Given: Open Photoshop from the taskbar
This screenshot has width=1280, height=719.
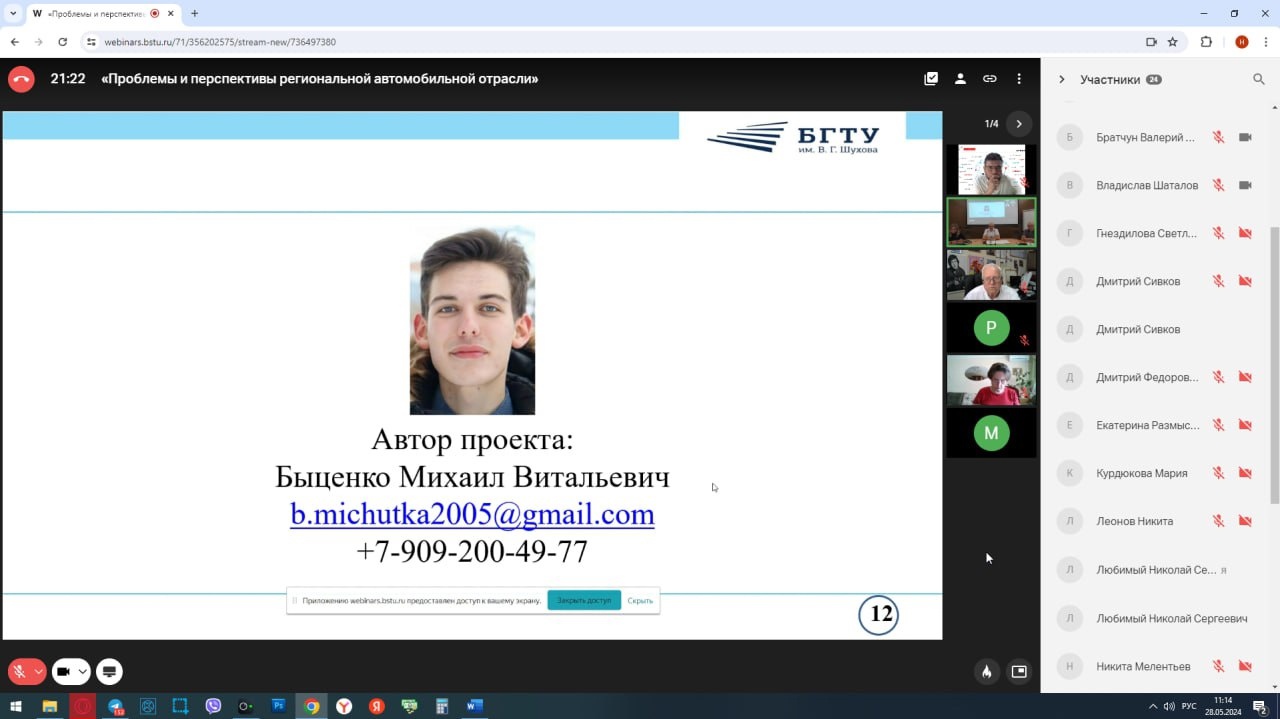Looking at the screenshot, I should (x=279, y=706).
